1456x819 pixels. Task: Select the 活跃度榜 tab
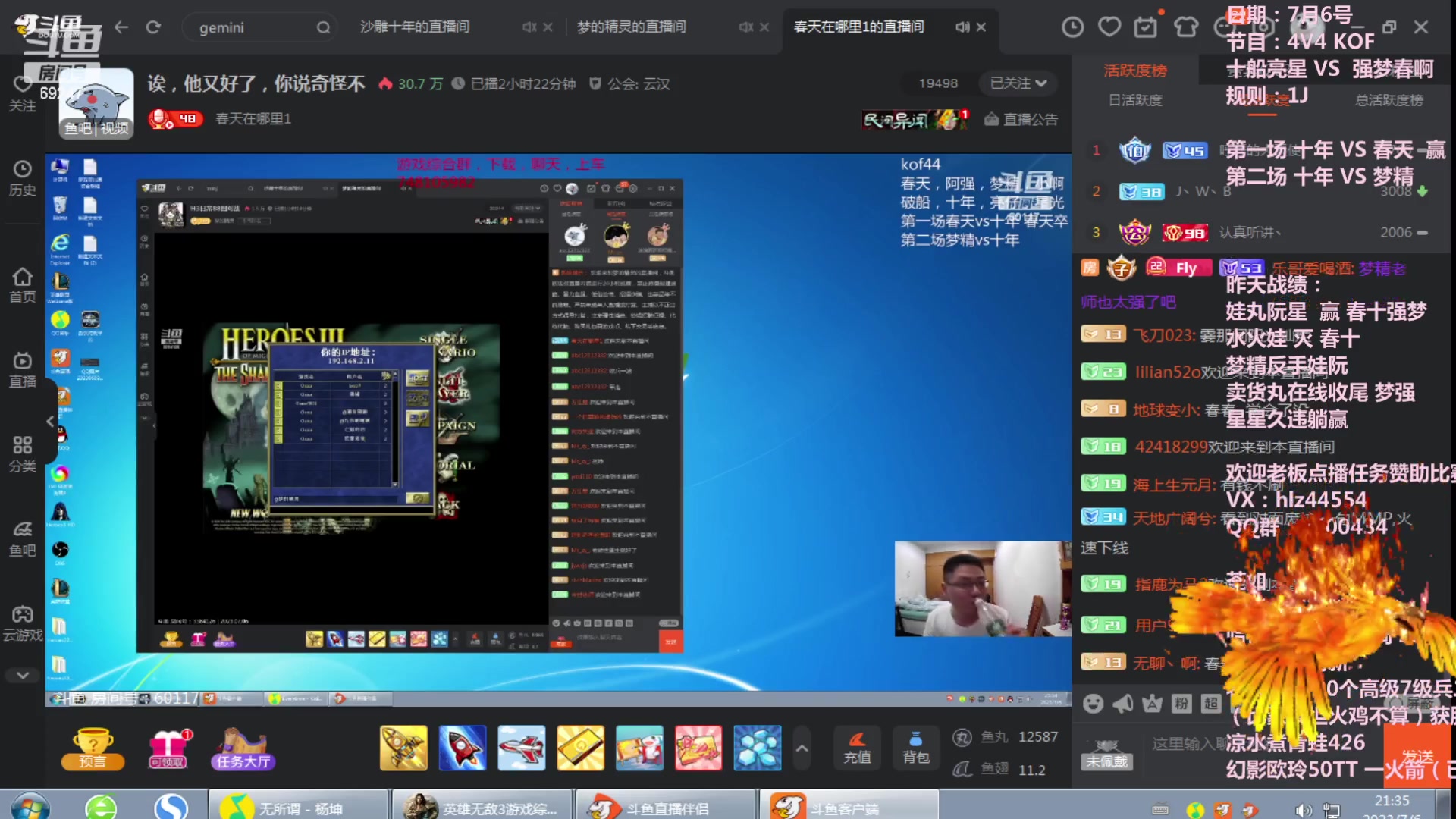(x=1135, y=71)
